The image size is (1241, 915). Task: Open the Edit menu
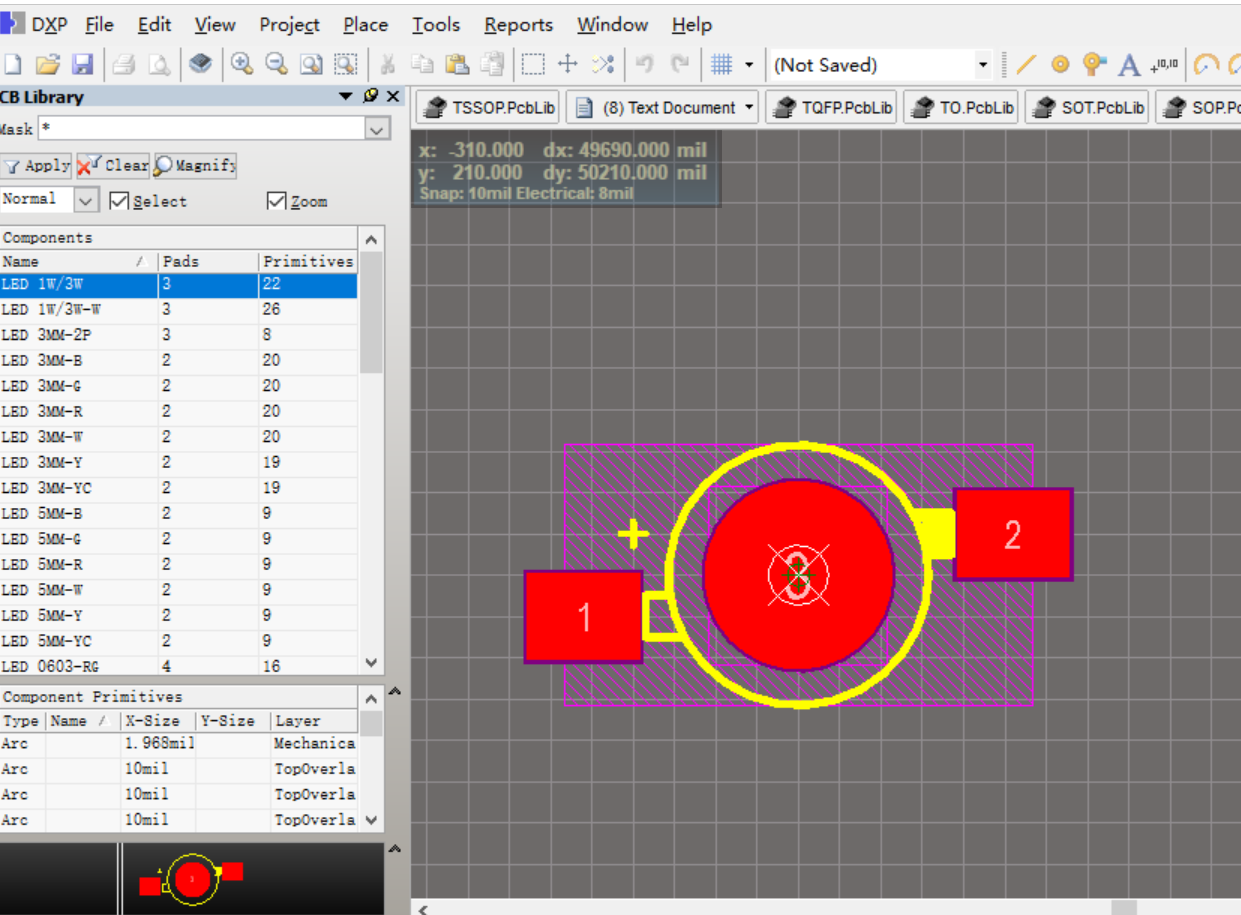[x=155, y=25]
